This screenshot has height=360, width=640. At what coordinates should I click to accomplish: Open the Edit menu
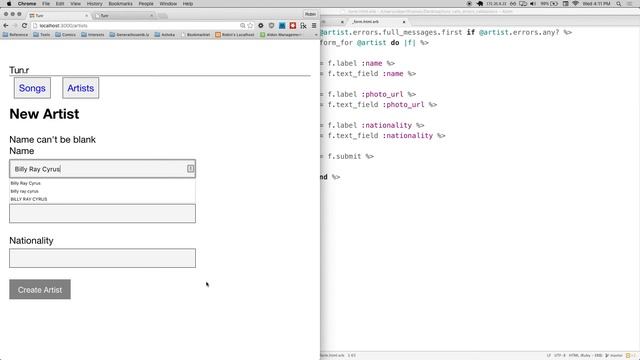coord(60,4)
